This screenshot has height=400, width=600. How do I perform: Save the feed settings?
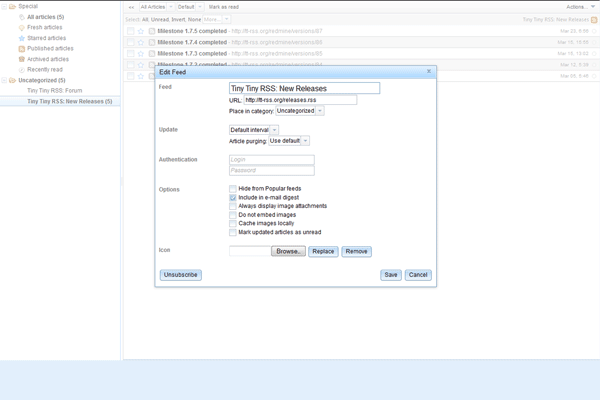[x=391, y=274]
